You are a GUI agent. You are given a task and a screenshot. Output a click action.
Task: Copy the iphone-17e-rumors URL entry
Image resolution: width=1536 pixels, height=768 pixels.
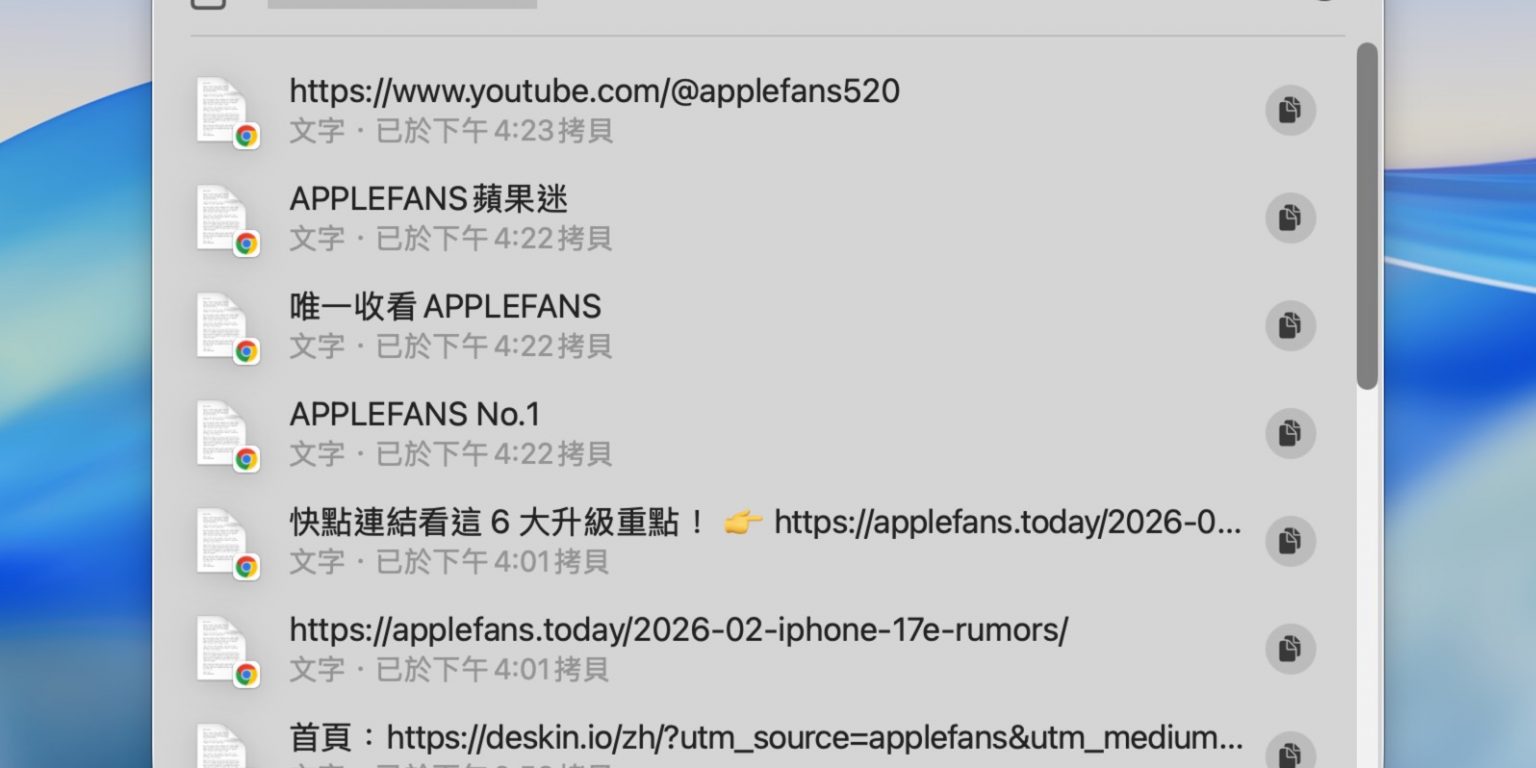pyautogui.click(x=1290, y=649)
